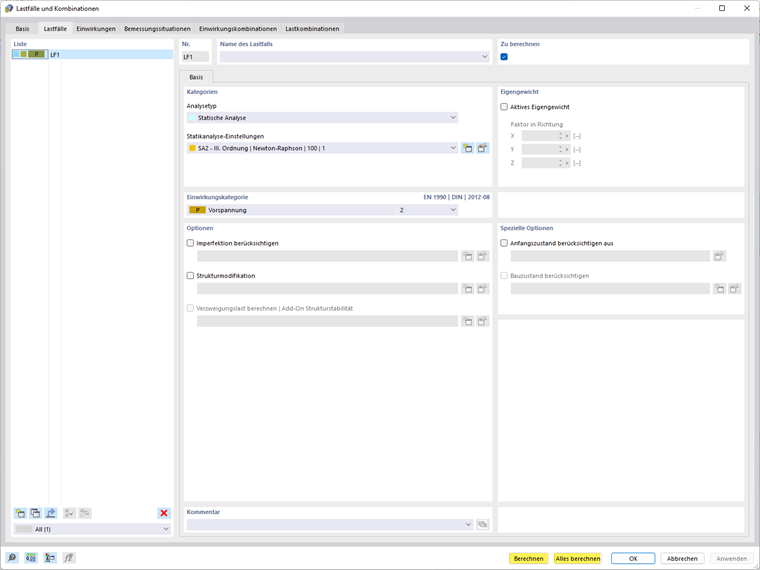Viewport: 760px width, 570px height.
Task: Click edit imperfection case icon
Action: (482, 256)
